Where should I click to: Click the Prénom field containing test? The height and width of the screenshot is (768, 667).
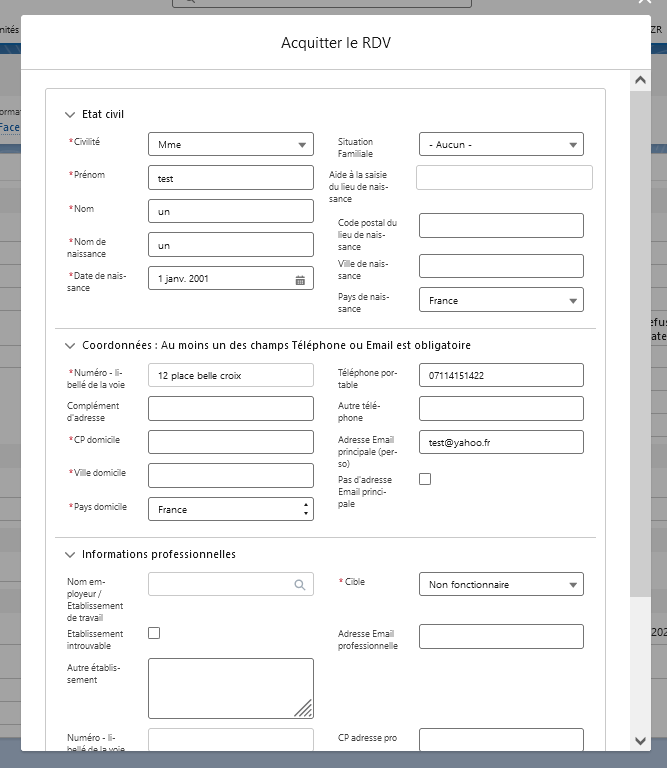point(230,178)
